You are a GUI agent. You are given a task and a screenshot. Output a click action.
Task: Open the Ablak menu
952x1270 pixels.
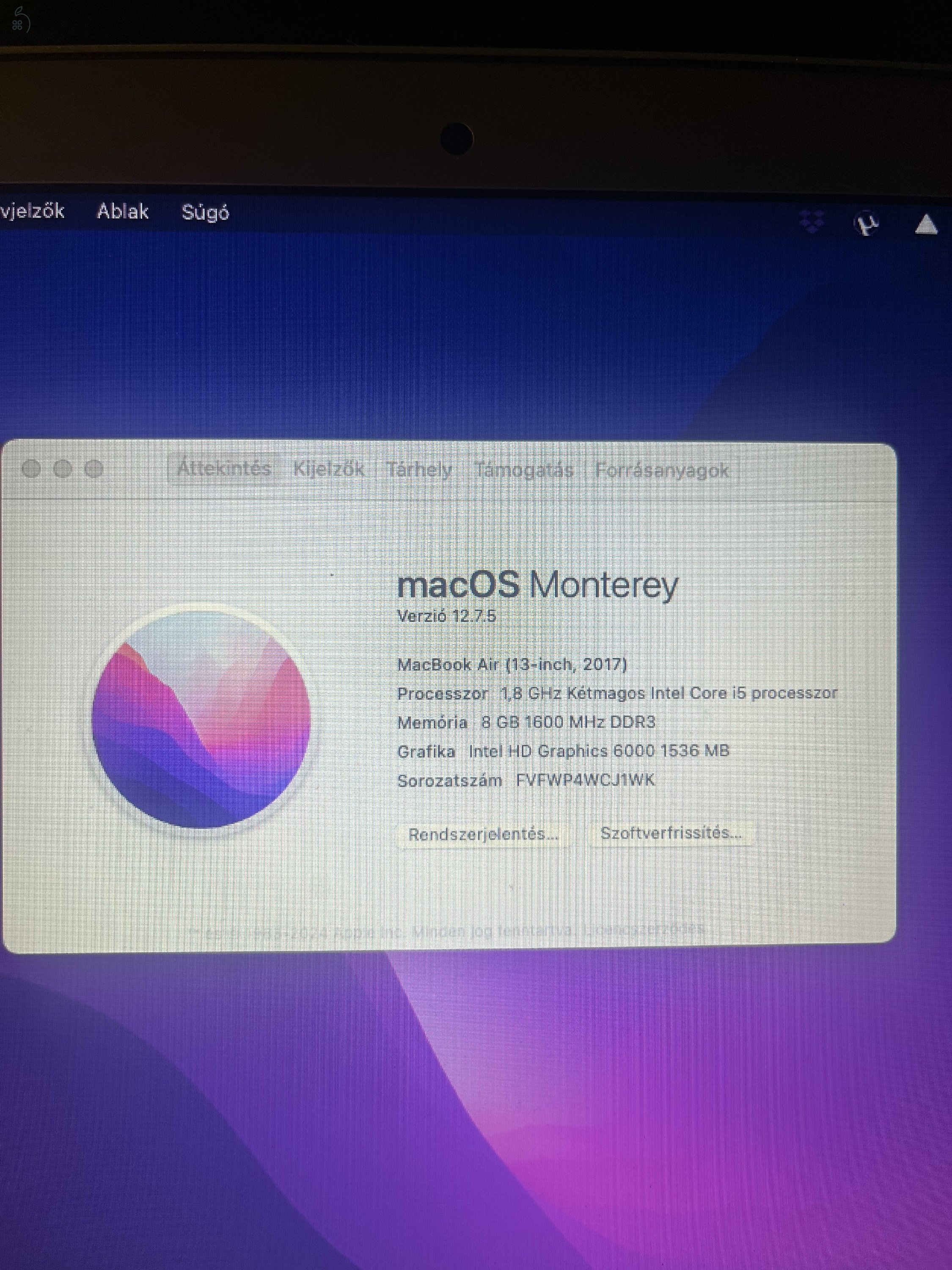coord(122,212)
